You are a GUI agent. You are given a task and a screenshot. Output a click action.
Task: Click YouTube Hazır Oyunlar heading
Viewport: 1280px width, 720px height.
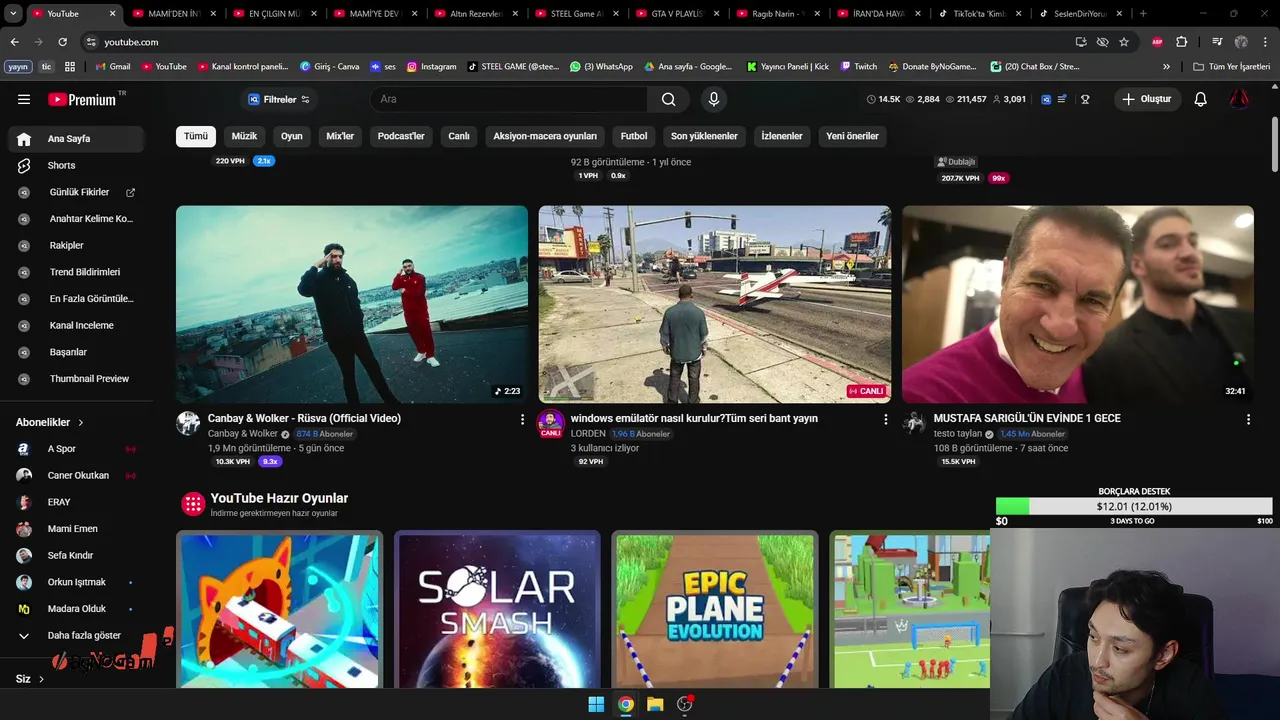(279, 498)
